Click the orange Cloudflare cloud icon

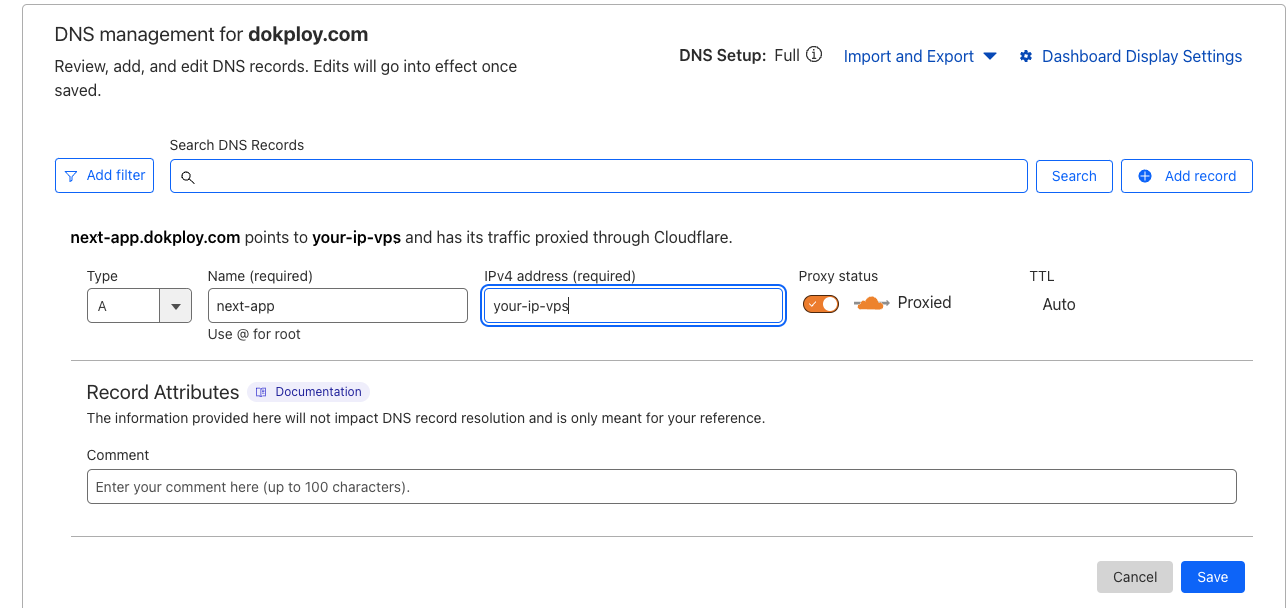pos(871,303)
